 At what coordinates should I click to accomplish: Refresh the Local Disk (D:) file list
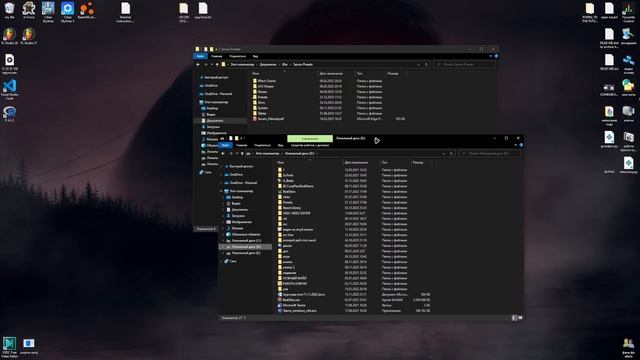coord(451,153)
